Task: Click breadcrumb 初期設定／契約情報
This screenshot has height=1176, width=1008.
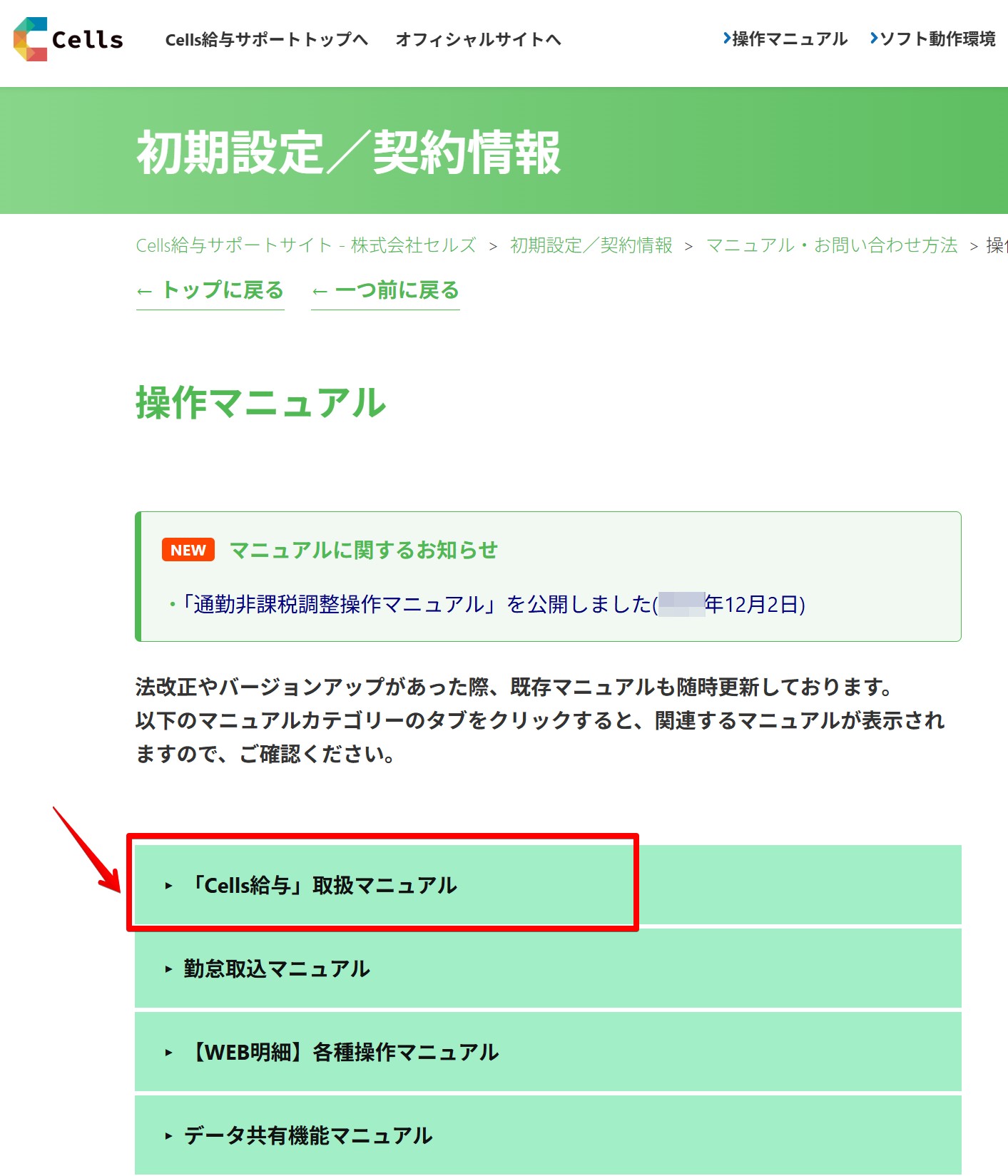Action: tap(591, 245)
